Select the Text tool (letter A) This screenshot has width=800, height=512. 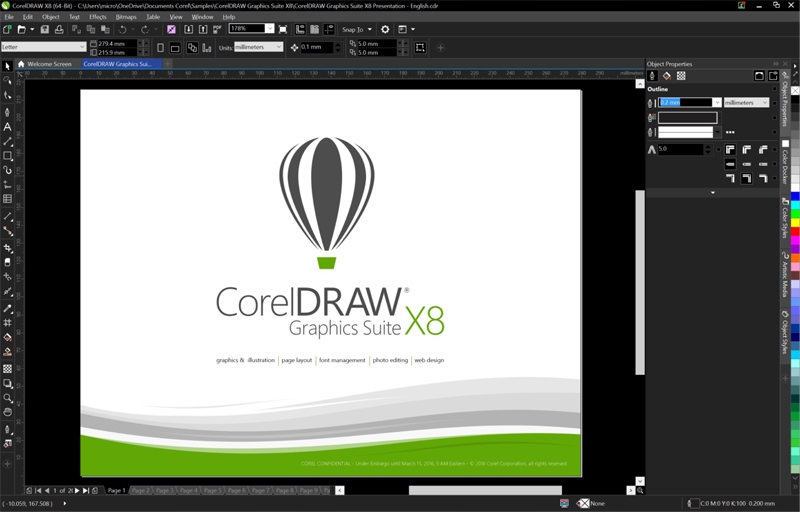click(x=7, y=127)
